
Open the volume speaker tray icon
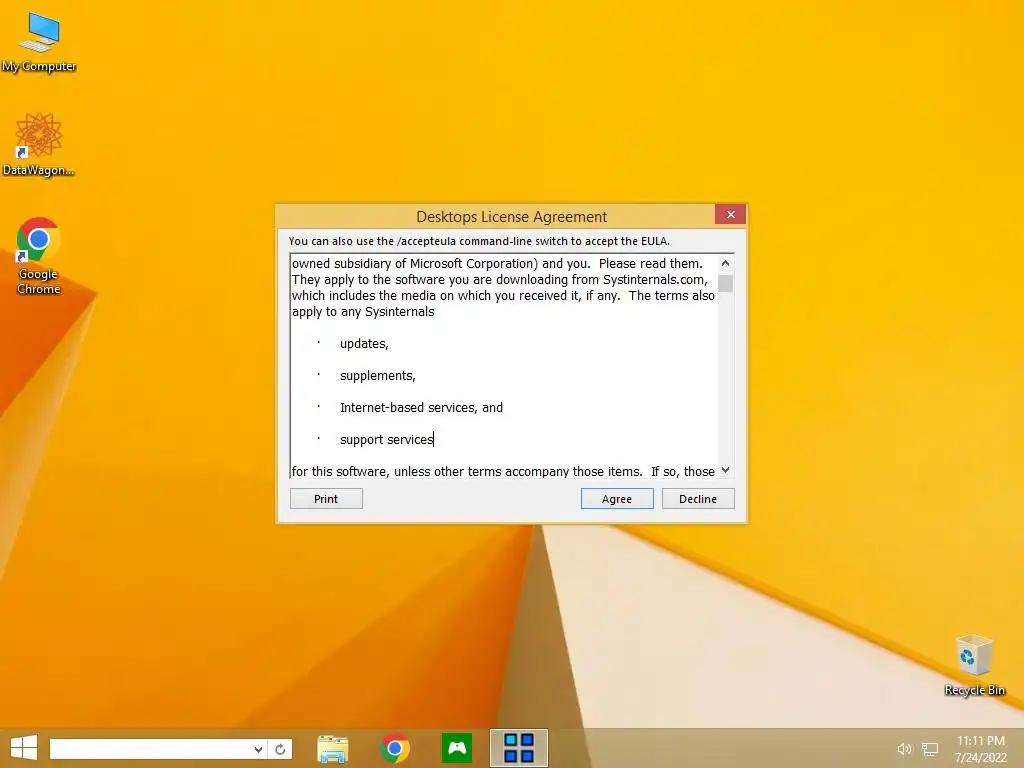point(904,749)
